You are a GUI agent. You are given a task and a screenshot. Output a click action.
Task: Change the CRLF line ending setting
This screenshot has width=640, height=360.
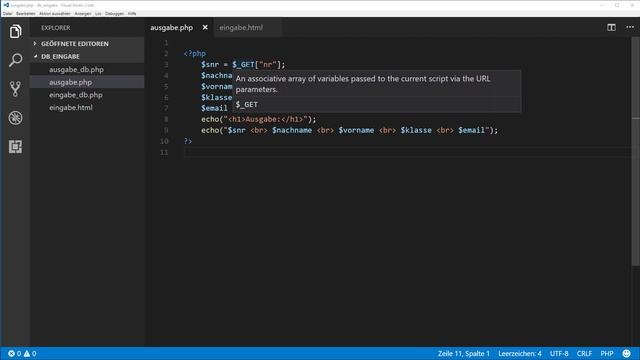pyautogui.click(x=584, y=353)
